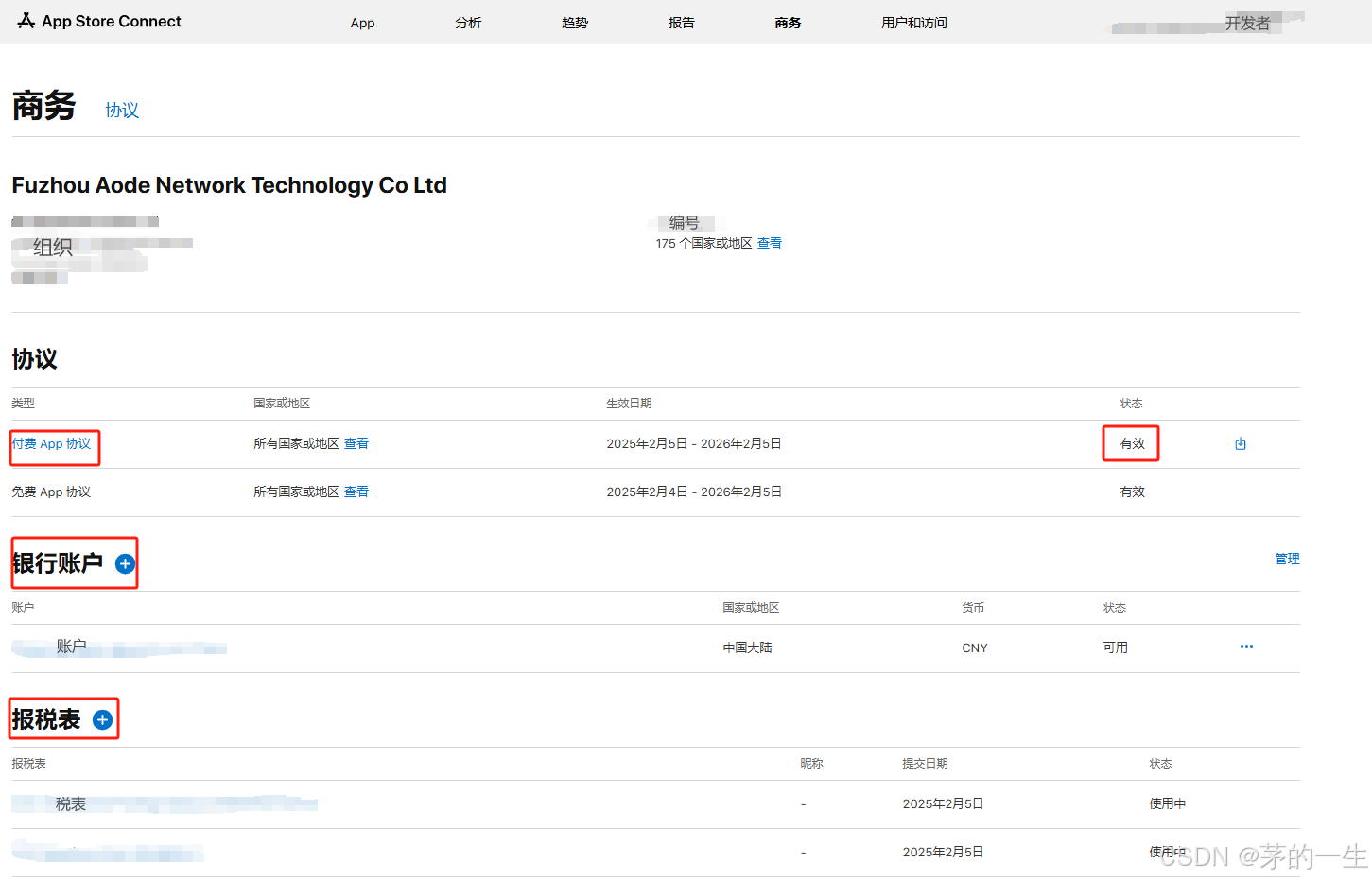Go to the 趋势 tab
The width and height of the screenshot is (1372, 881).
coord(575,23)
